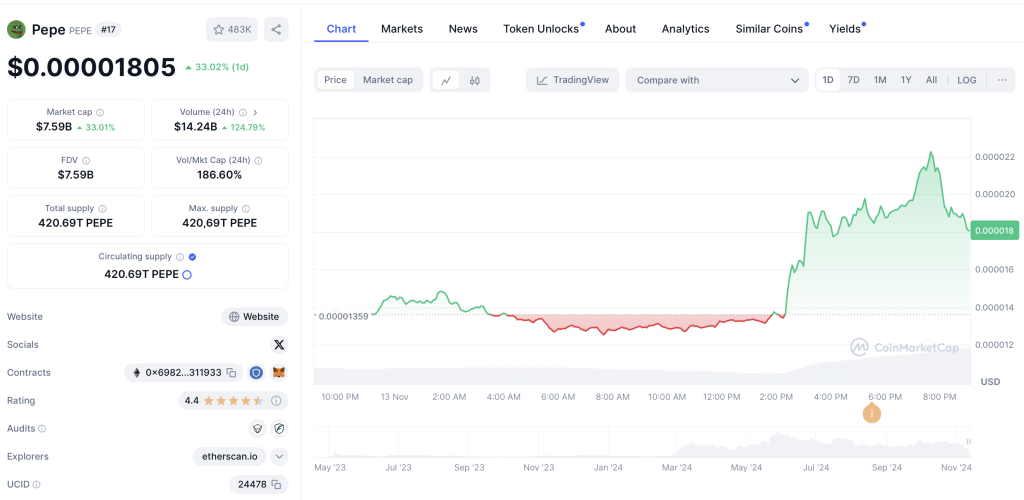The width and height of the screenshot is (1024, 500).
Task: Click the blue shield wallet icon in Contracts
Action: (x=257, y=373)
